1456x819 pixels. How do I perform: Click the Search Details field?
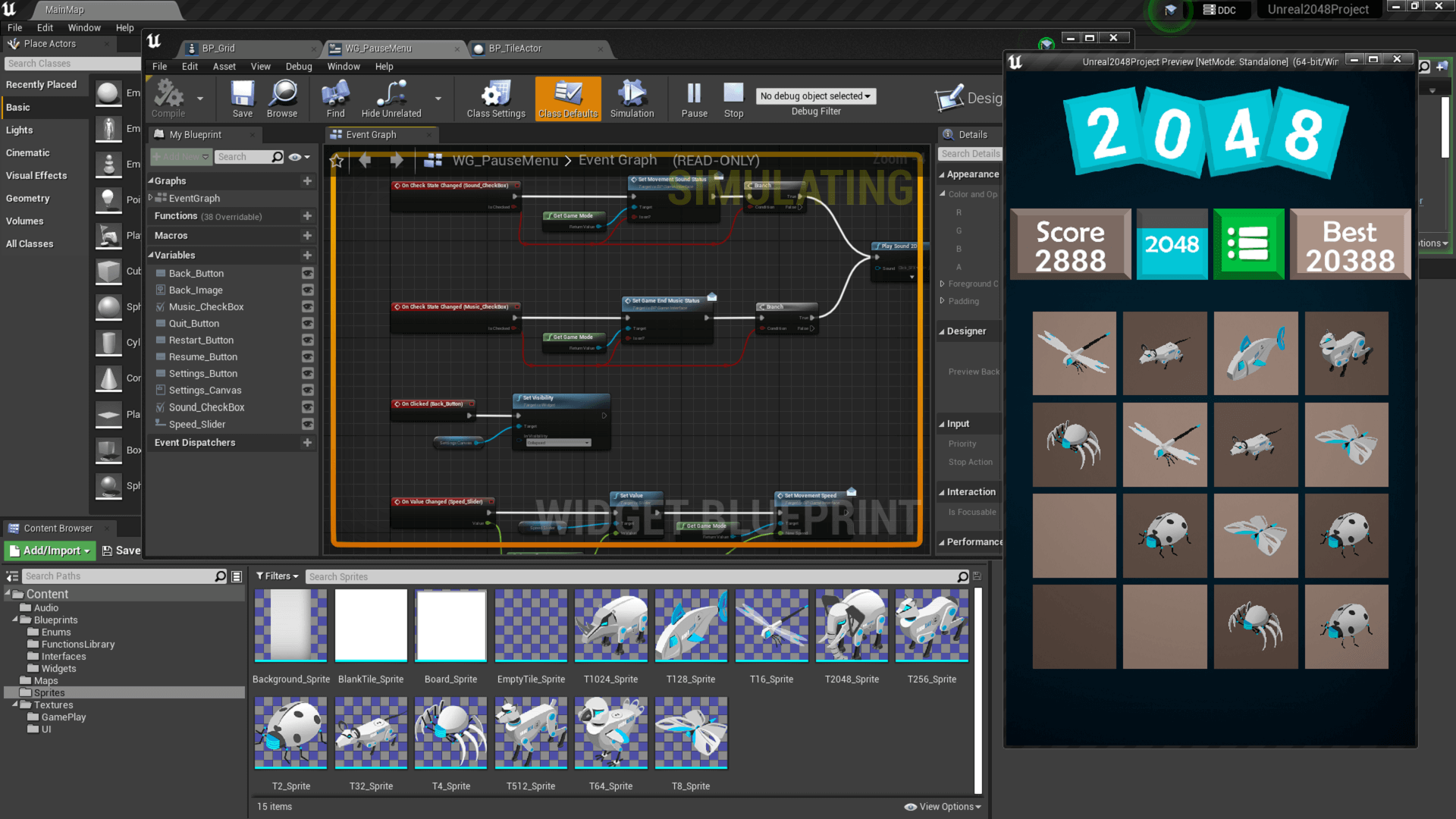(970, 154)
